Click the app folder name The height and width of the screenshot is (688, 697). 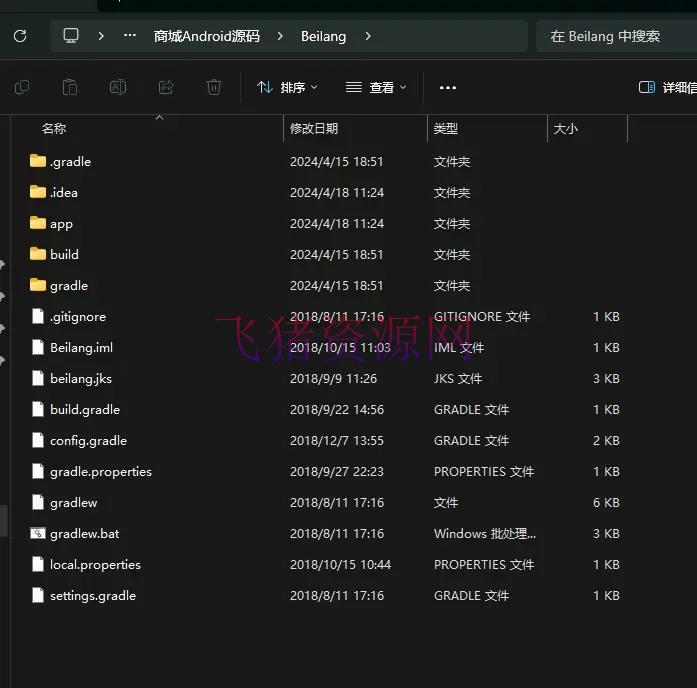click(x=61, y=224)
